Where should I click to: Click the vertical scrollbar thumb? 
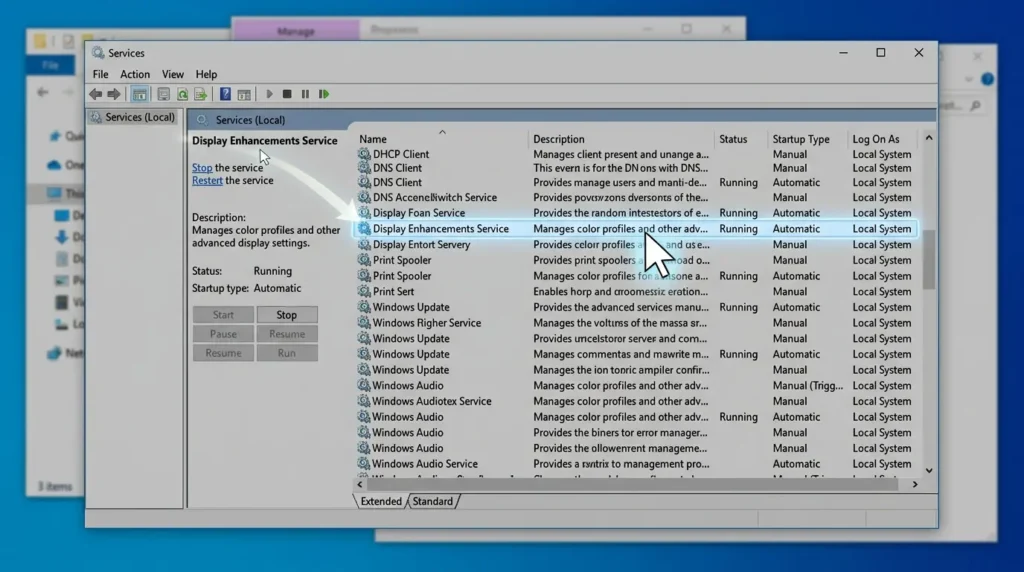pyautogui.click(x=929, y=259)
